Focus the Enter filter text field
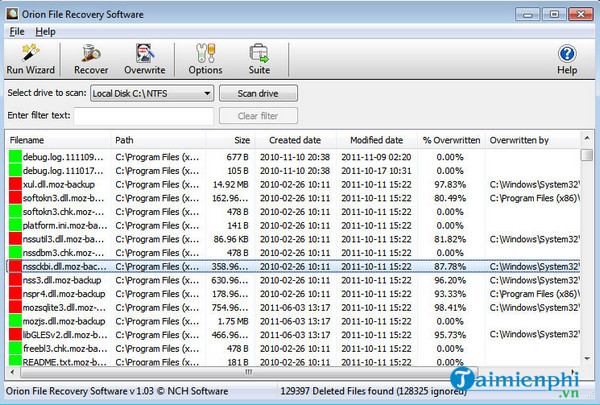The width and height of the screenshot is (600, 405). (143, 116)
